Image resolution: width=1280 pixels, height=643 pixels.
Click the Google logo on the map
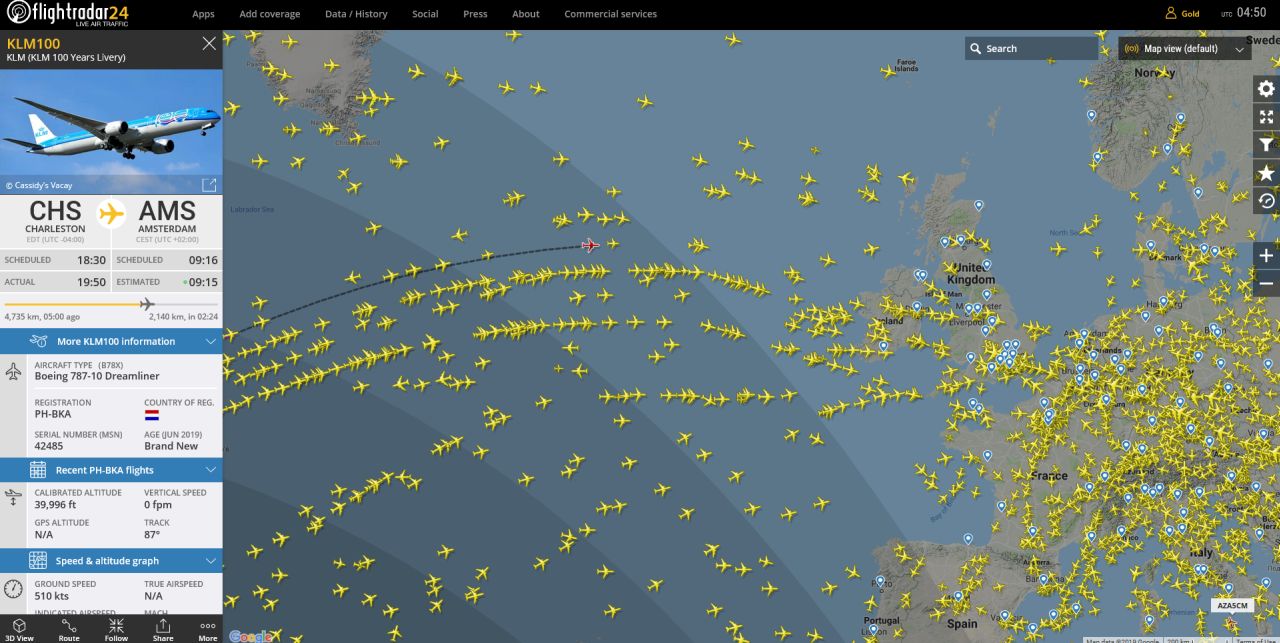click(x=251, y=636)
